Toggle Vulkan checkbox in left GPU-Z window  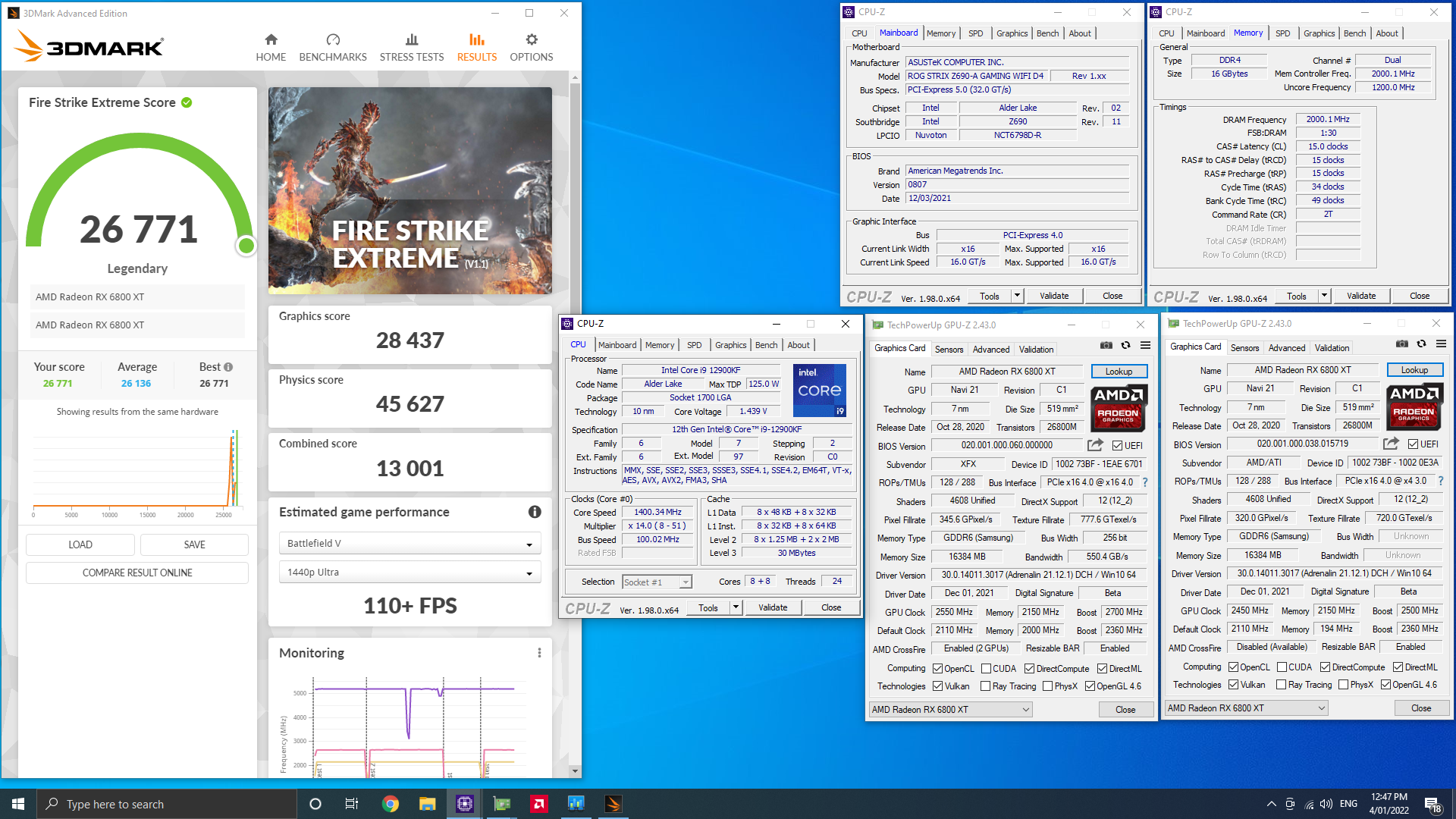pyautogui.click(x=938, y=686)
